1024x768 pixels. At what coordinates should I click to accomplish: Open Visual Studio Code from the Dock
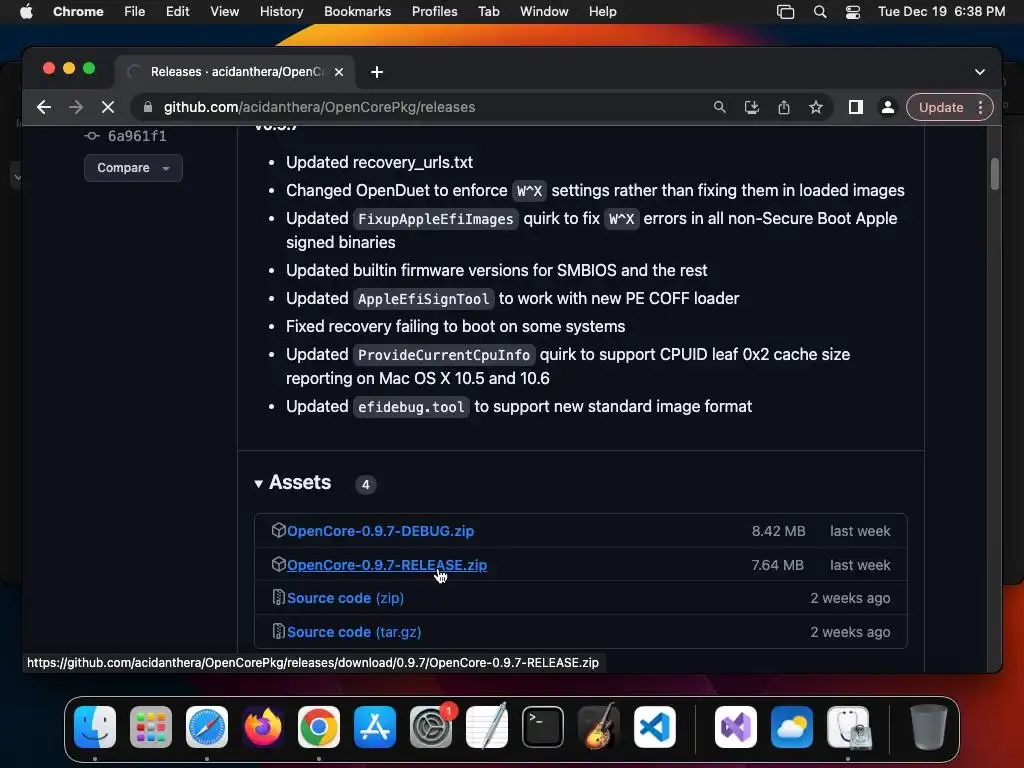click(655, 727)
